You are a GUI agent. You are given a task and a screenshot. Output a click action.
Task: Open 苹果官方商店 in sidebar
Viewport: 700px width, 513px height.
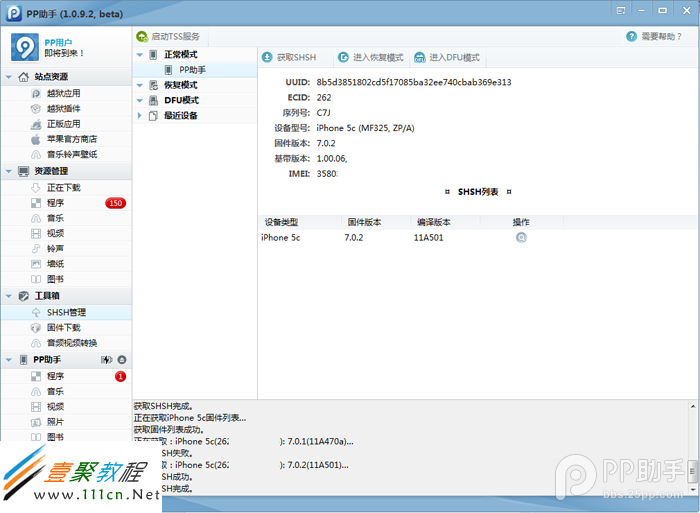[x=66, y=139]
